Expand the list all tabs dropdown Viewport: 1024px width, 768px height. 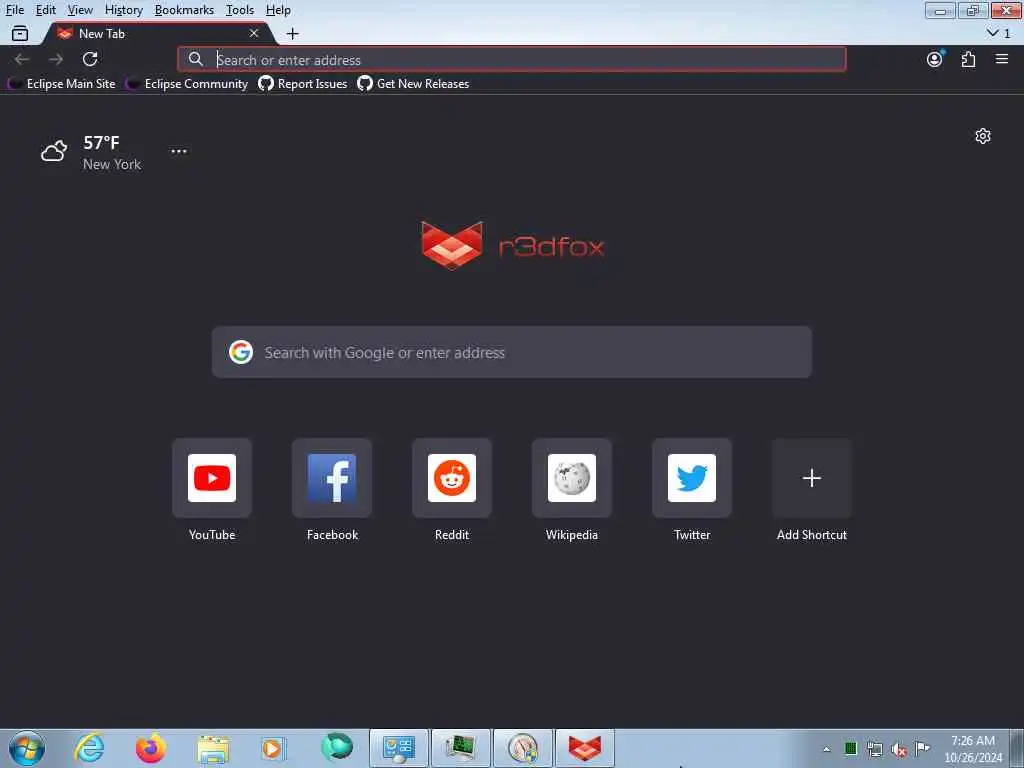pos(999,33)
